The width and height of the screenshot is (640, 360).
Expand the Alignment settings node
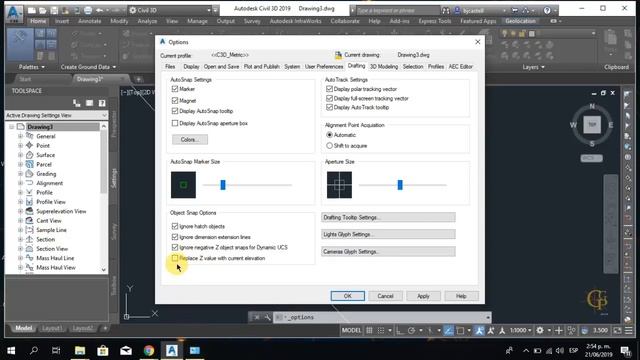pyautogui.click(x=20, y=183)
